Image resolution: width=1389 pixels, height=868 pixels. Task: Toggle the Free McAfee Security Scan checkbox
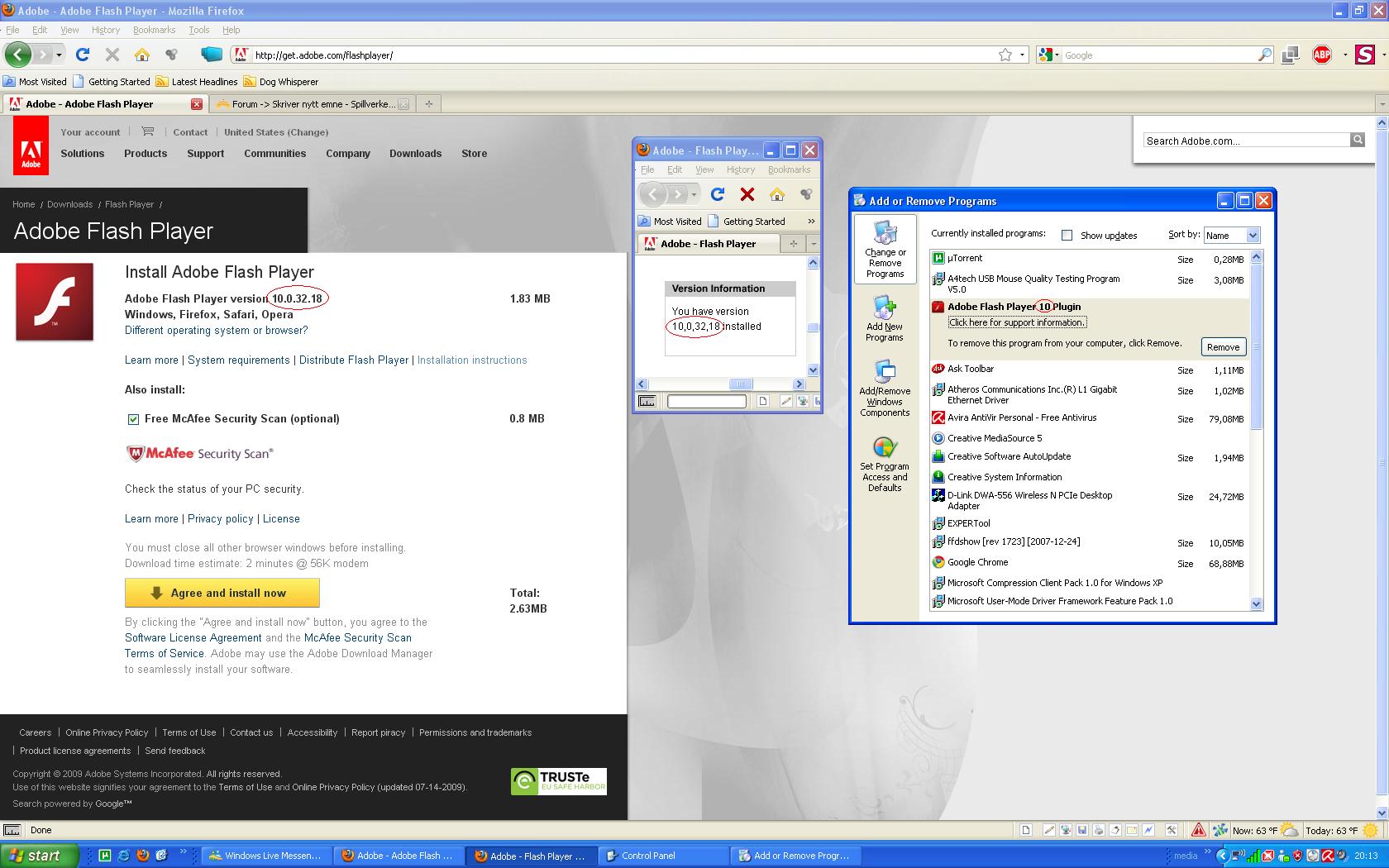(x=133, y=419)
